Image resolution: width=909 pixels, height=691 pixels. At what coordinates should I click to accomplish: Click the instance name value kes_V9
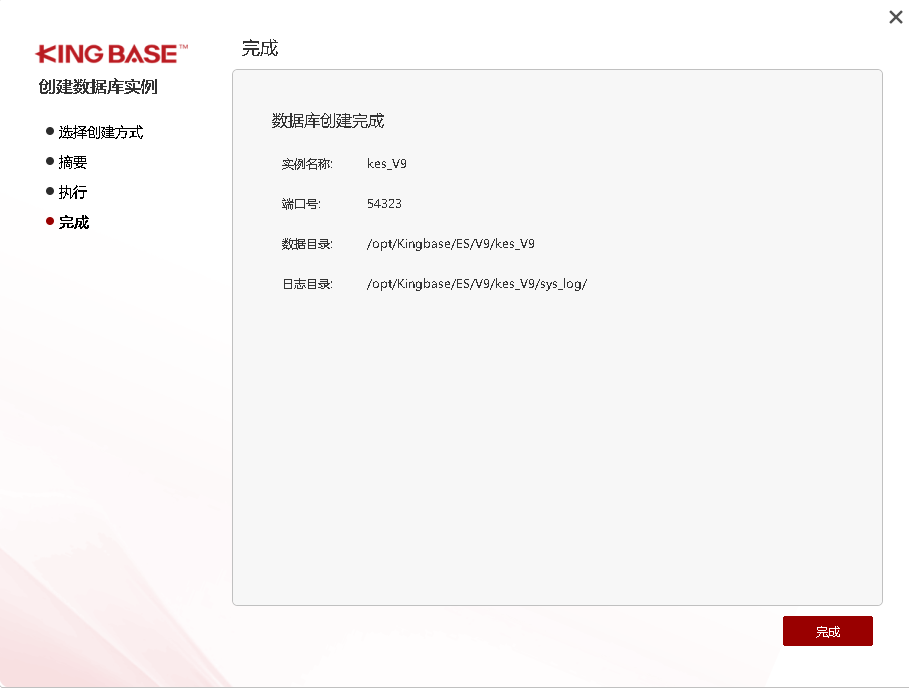pyautogui.click(x=387, y=164)
